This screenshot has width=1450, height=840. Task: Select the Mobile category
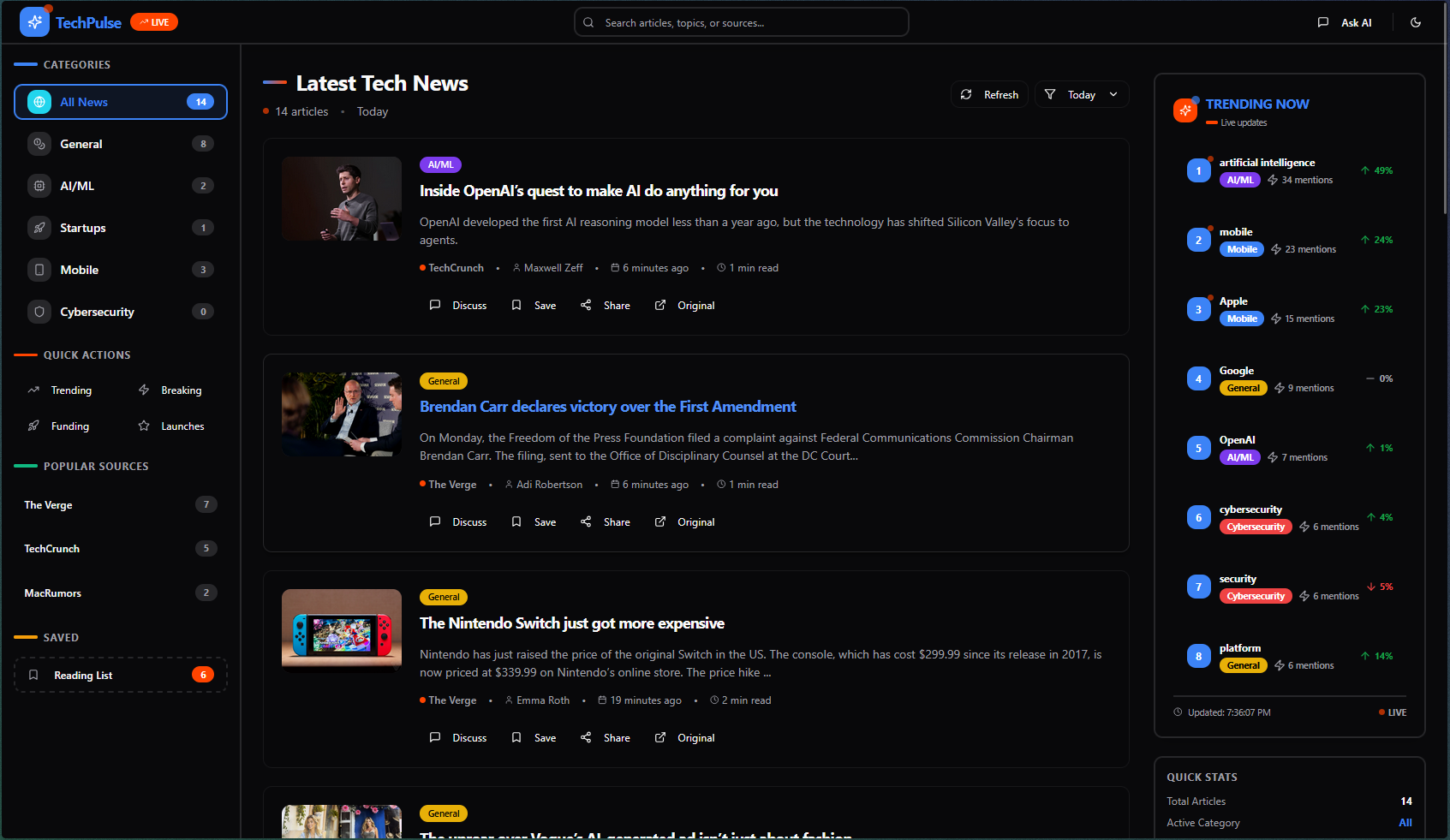pos(121,270)
